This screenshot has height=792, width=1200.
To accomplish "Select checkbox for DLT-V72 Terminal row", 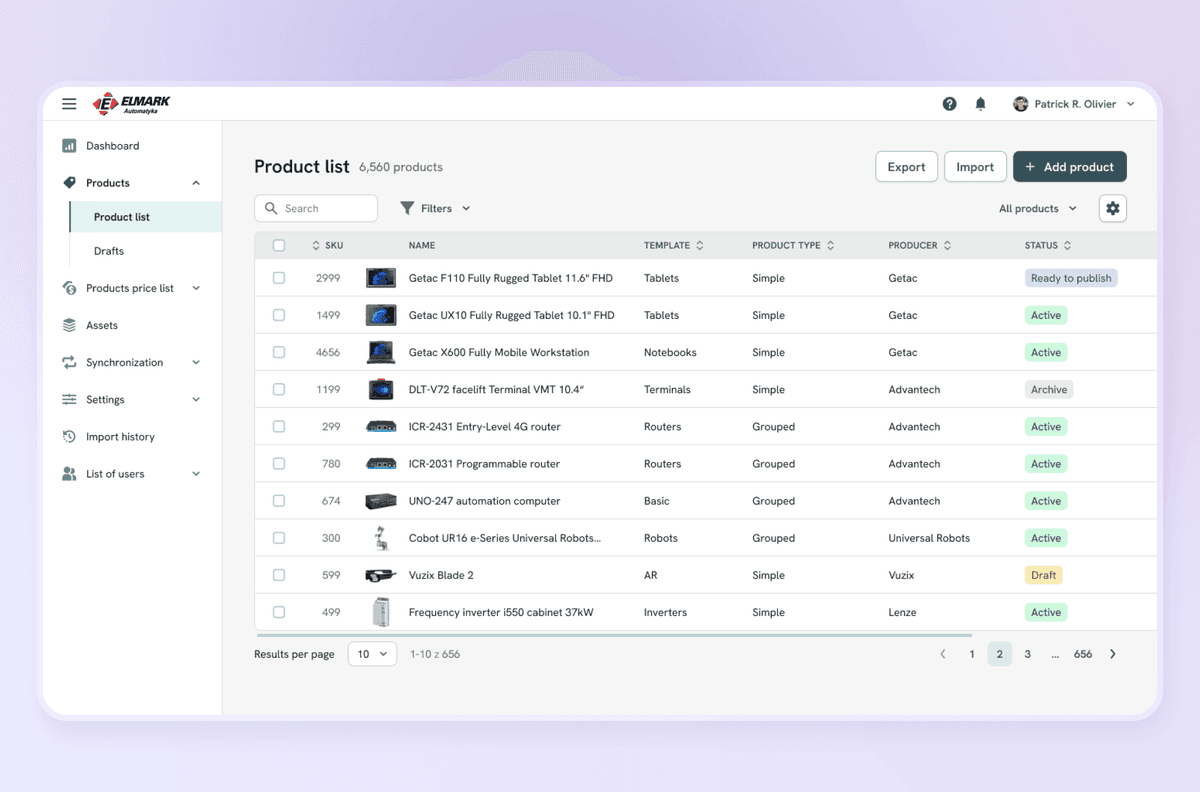I will pyautogui.click(x=279, y=389).
